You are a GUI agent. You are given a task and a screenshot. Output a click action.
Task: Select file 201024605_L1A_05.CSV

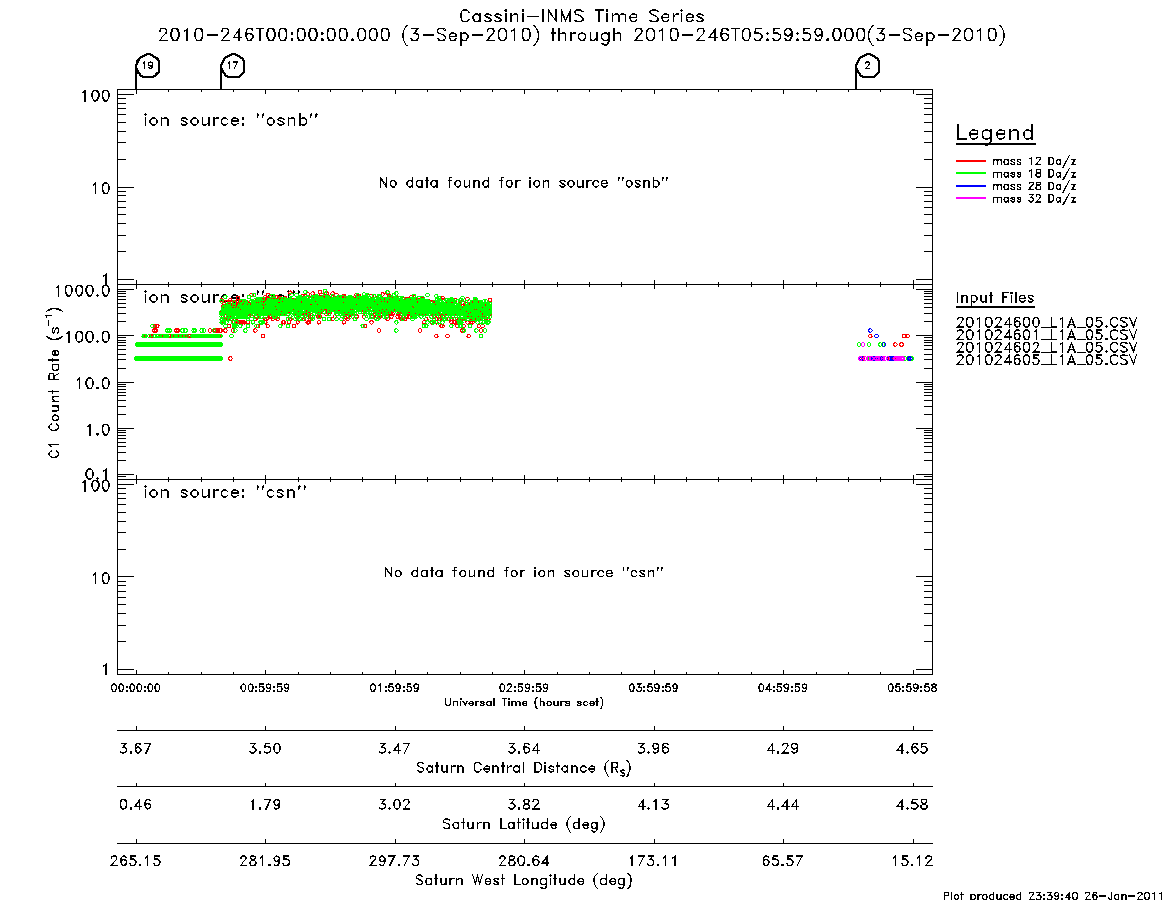(1046, 360)
